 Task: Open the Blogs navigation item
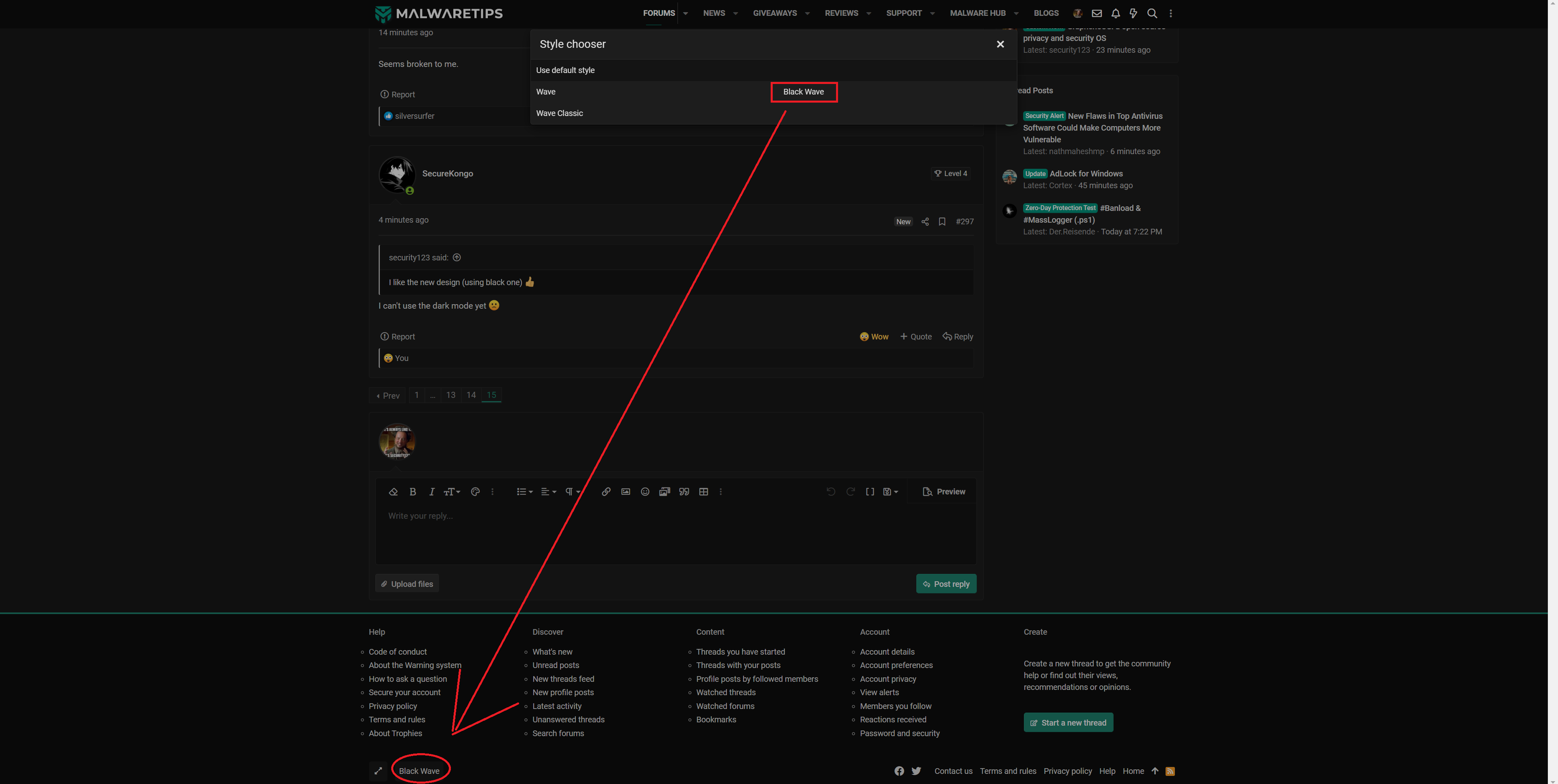pyautogui.click(x=1046, y=13)
